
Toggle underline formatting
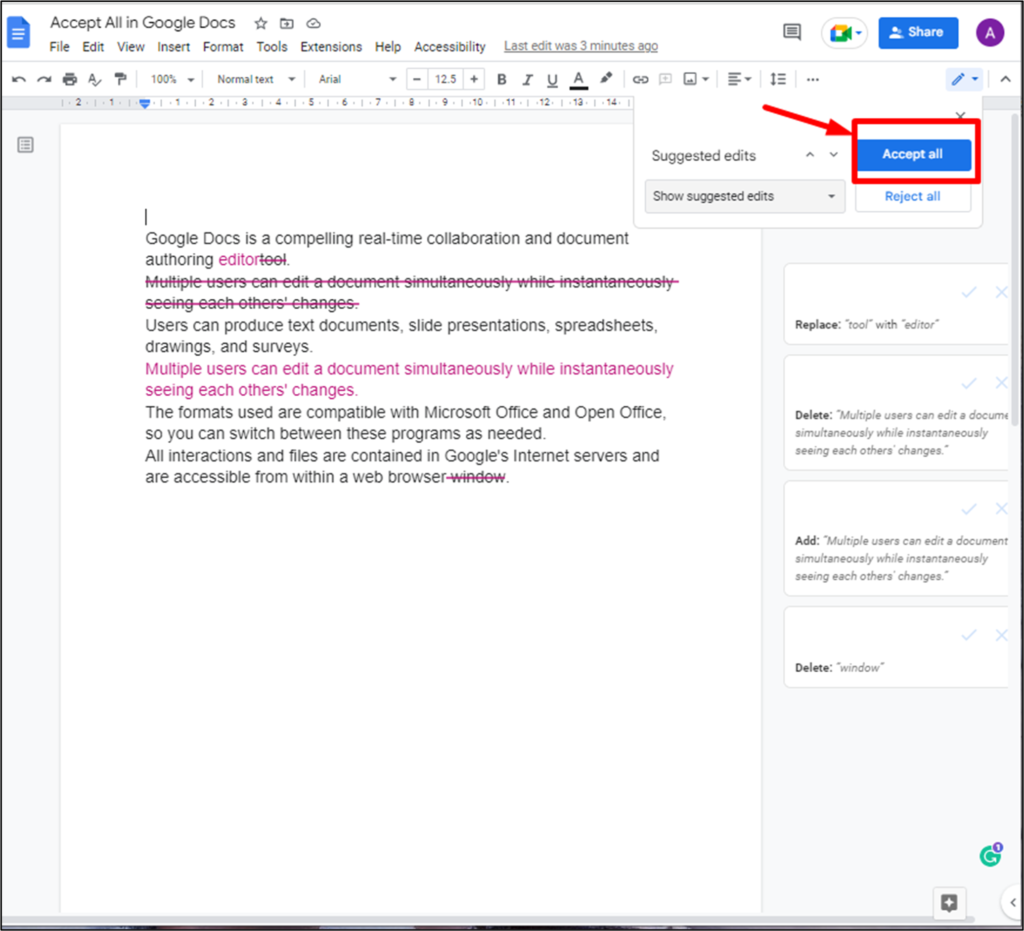(x=552, y=80)
